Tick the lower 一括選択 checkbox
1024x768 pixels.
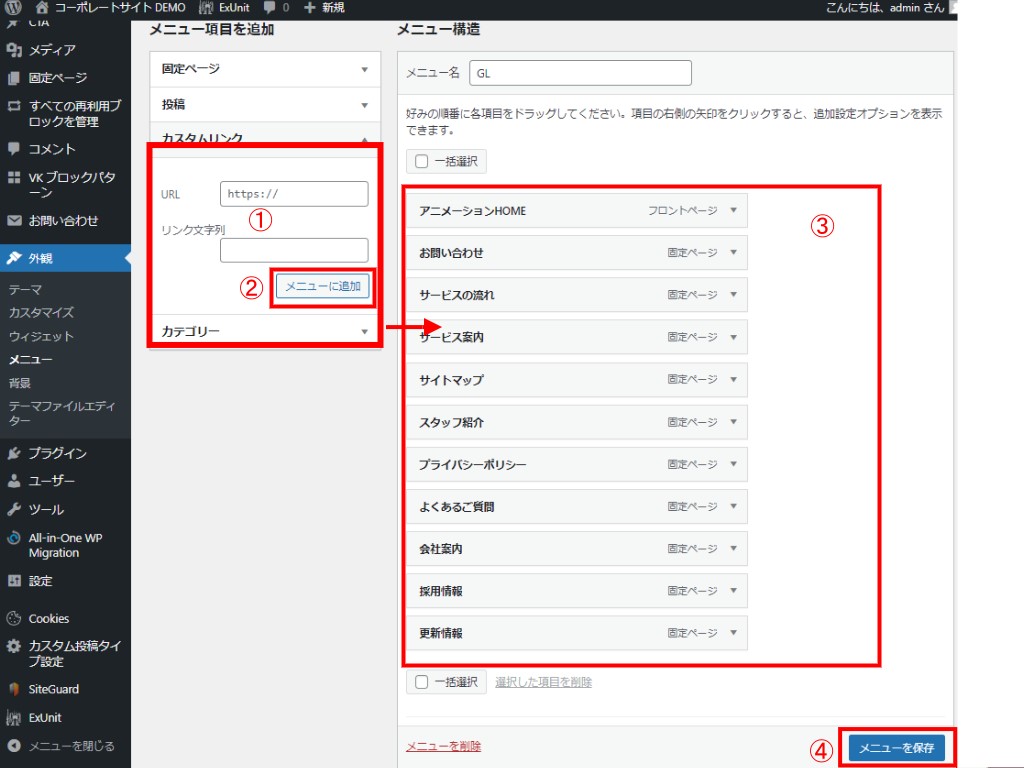(x=421, y=682)
